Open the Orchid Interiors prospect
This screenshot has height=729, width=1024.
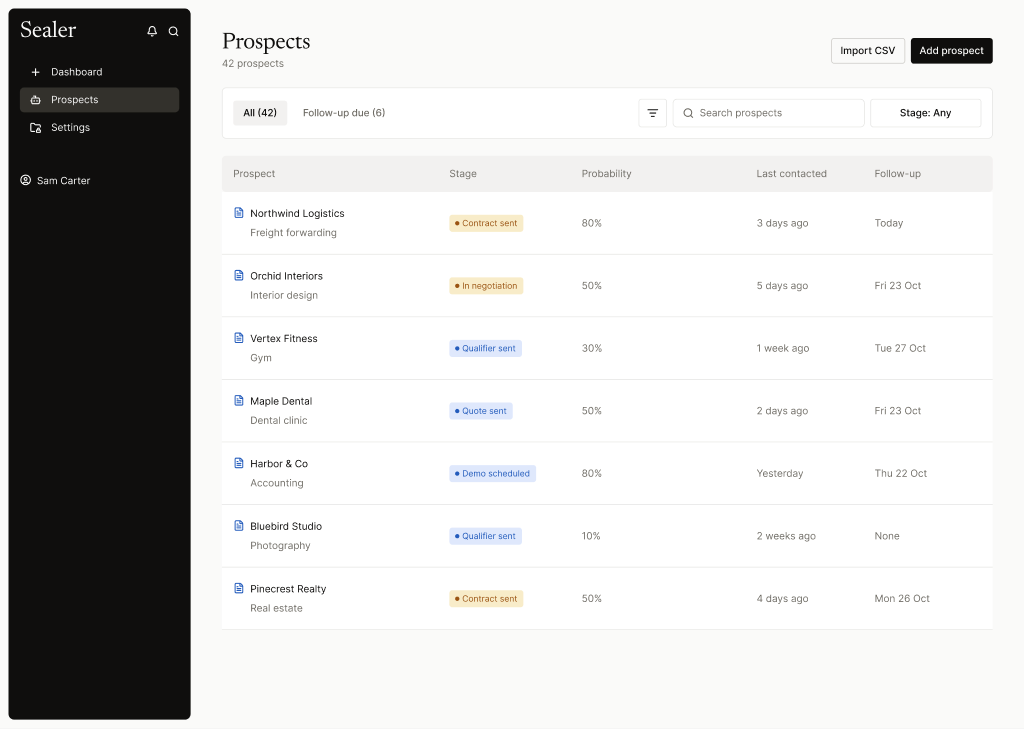286,276
